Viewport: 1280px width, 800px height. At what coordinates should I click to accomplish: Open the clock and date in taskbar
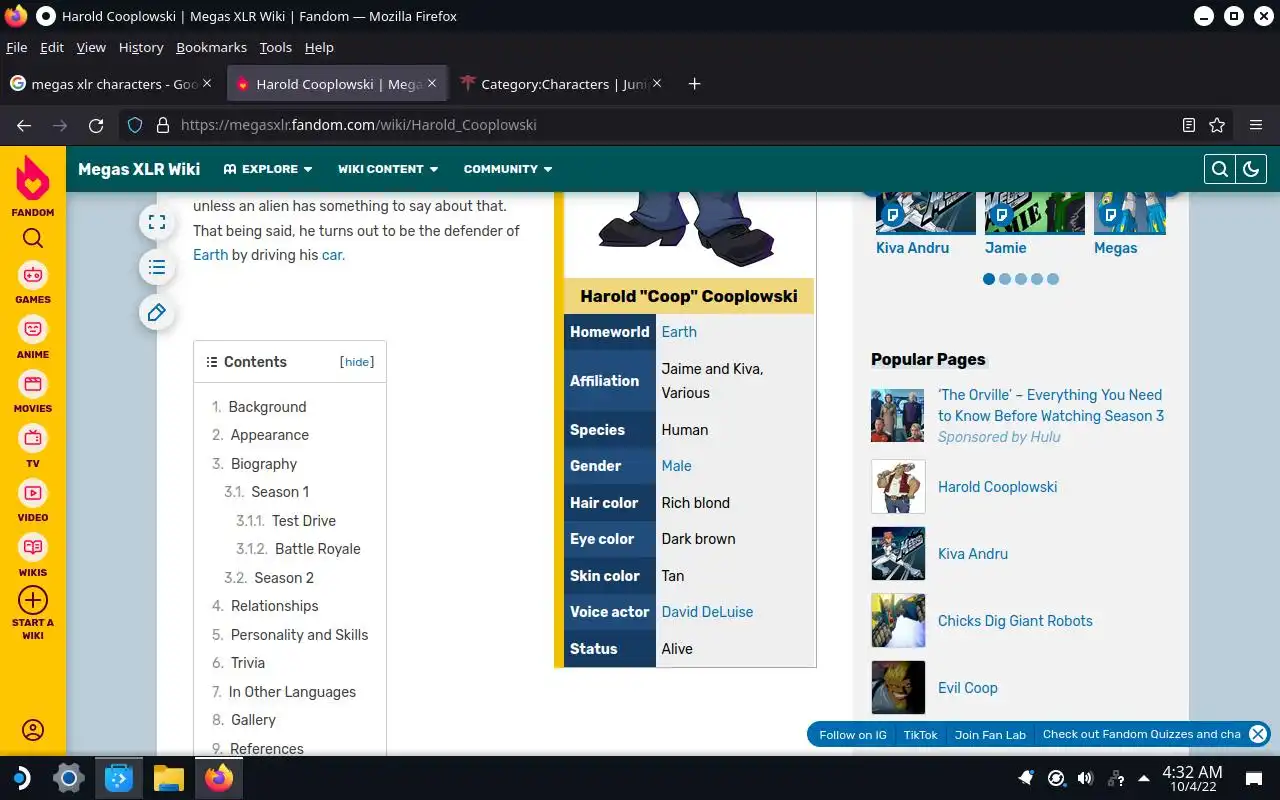point(1192,778)
